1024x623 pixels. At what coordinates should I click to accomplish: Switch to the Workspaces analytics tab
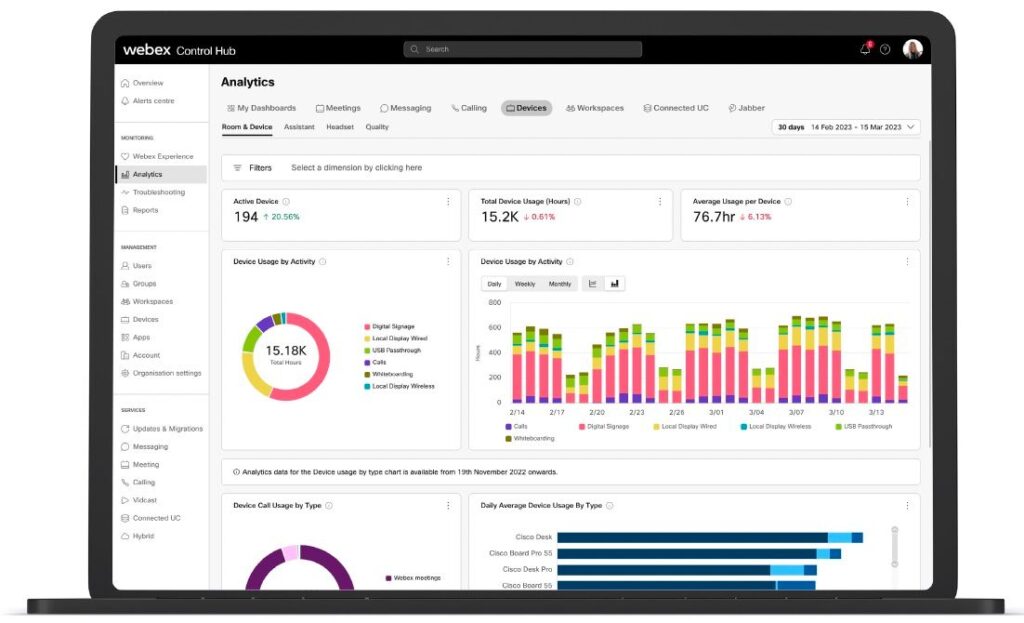(594, 108)
